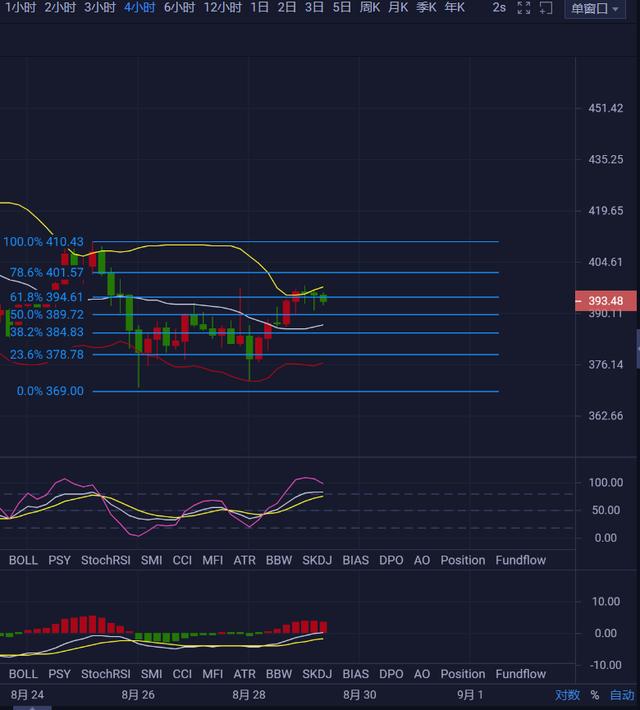Screen dimensions: 640x710
Task: Choose CCI in lower indicator tab row
Action: pos(182,674)
